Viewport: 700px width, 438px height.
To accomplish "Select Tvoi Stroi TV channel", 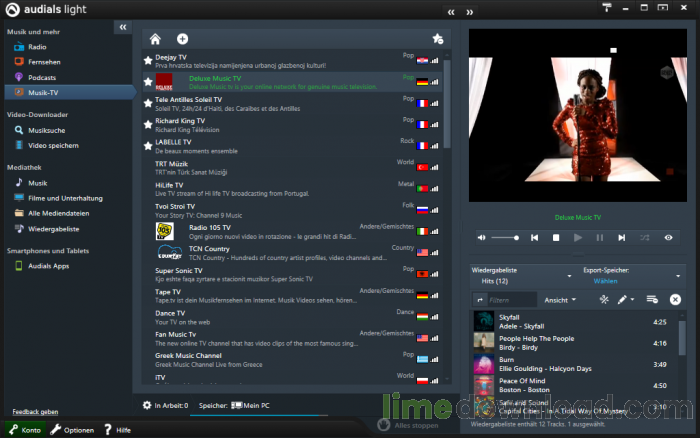I will click(292, 211).
